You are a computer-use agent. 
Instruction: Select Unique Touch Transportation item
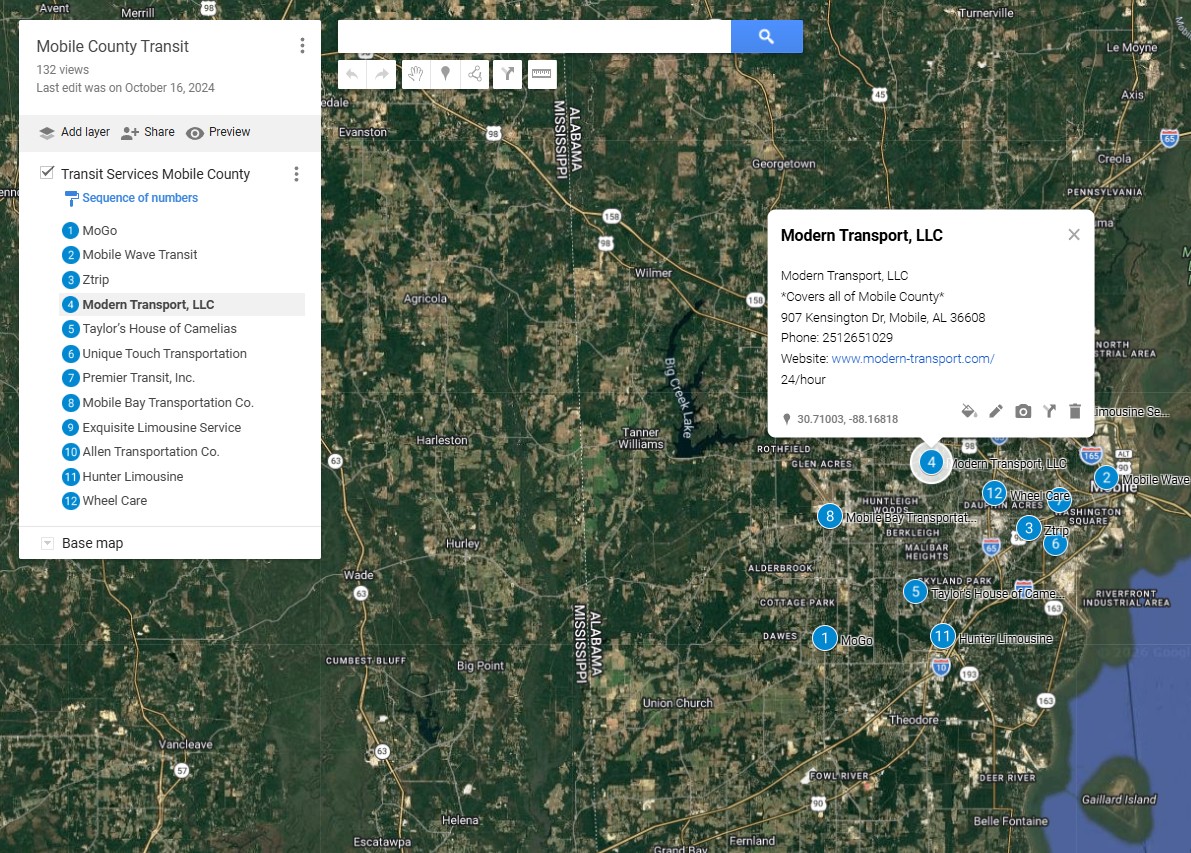[x=182, y=353]
